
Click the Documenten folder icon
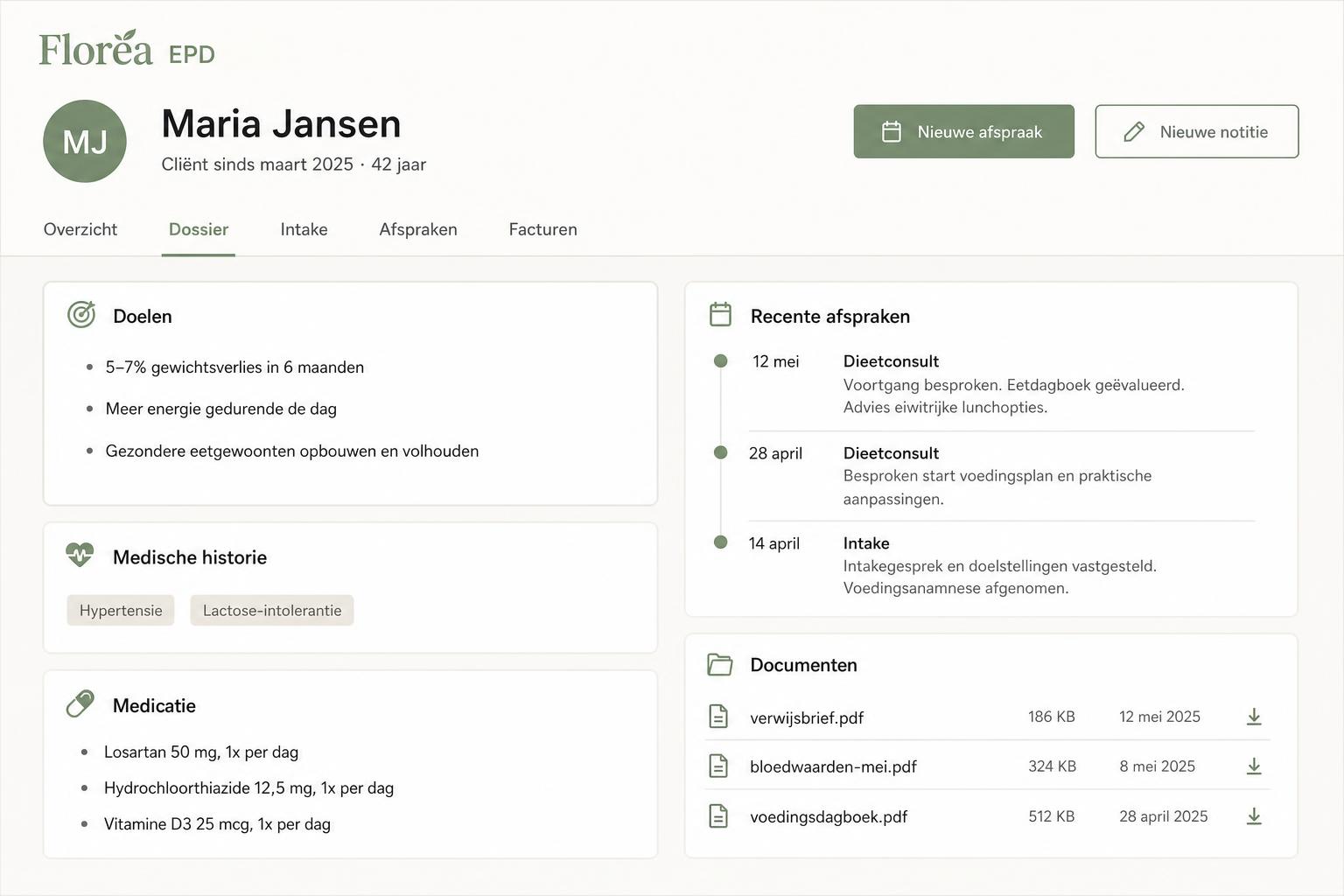pyautogui.click(x=719, y=664)
